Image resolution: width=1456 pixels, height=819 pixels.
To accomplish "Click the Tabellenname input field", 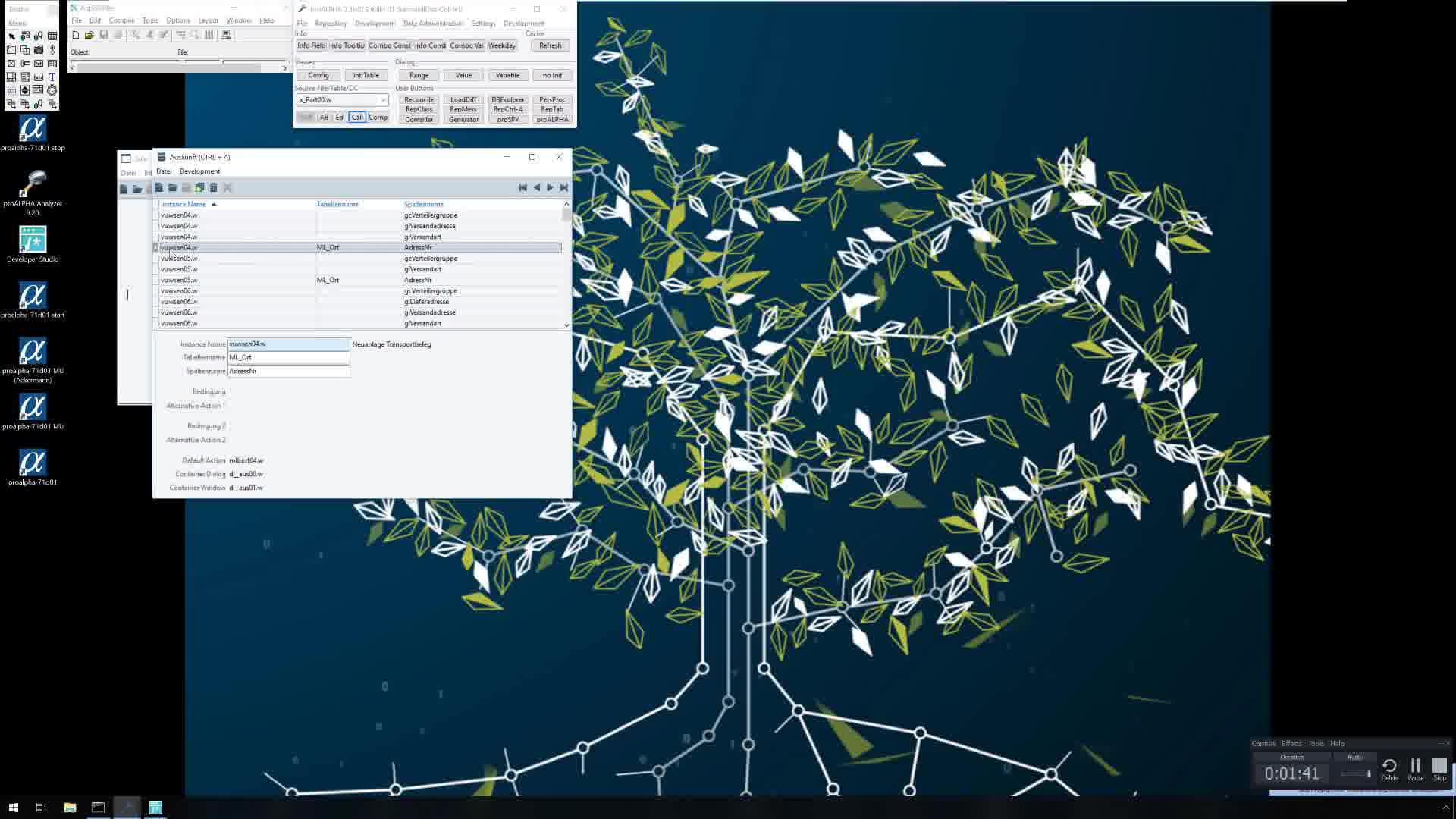I will tap(289, 357).
